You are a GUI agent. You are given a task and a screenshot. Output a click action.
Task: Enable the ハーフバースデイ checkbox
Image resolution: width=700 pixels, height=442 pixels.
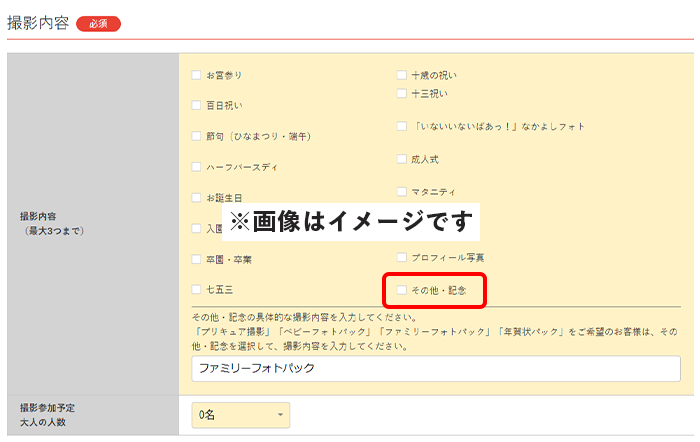tap(196, 167)
